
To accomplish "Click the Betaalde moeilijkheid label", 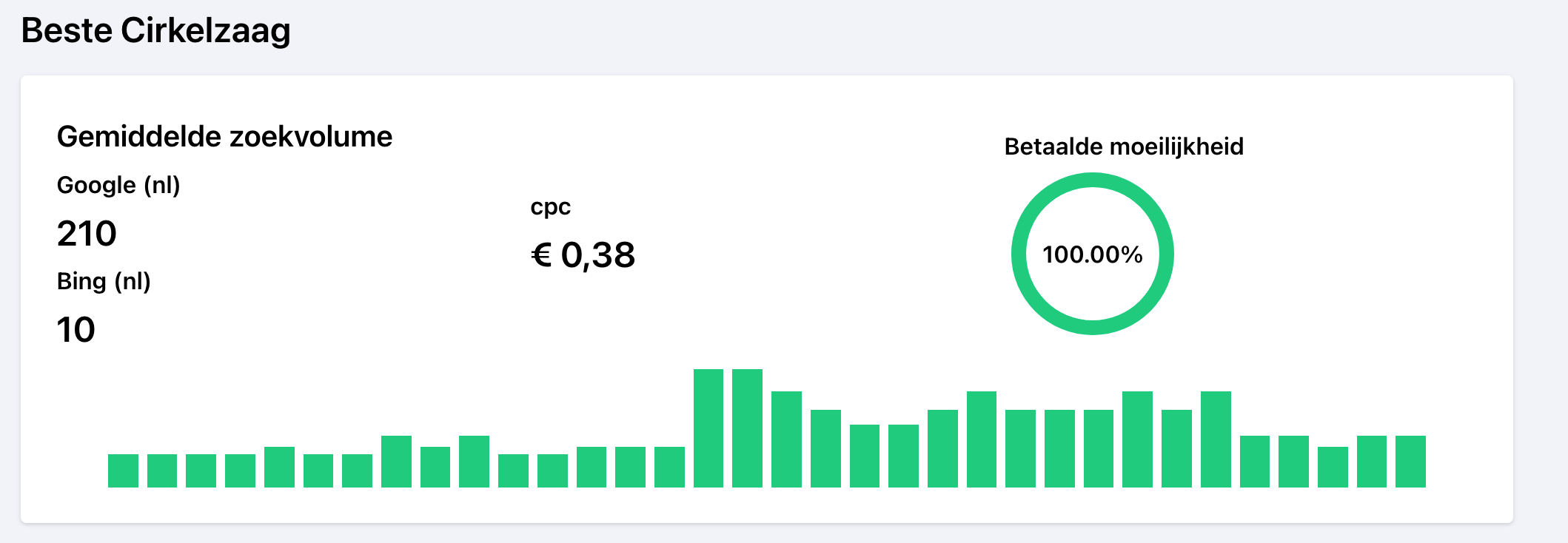I will coord(1123,146).
